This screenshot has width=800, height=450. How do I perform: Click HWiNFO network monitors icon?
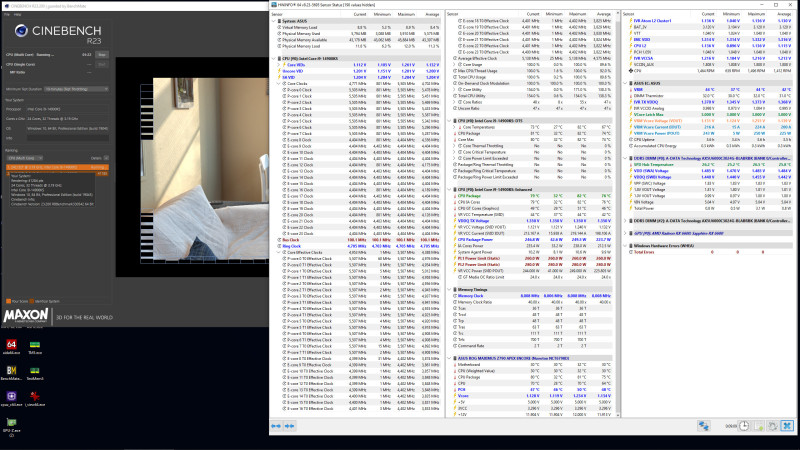pyautogui.click(x=704, y=426)
